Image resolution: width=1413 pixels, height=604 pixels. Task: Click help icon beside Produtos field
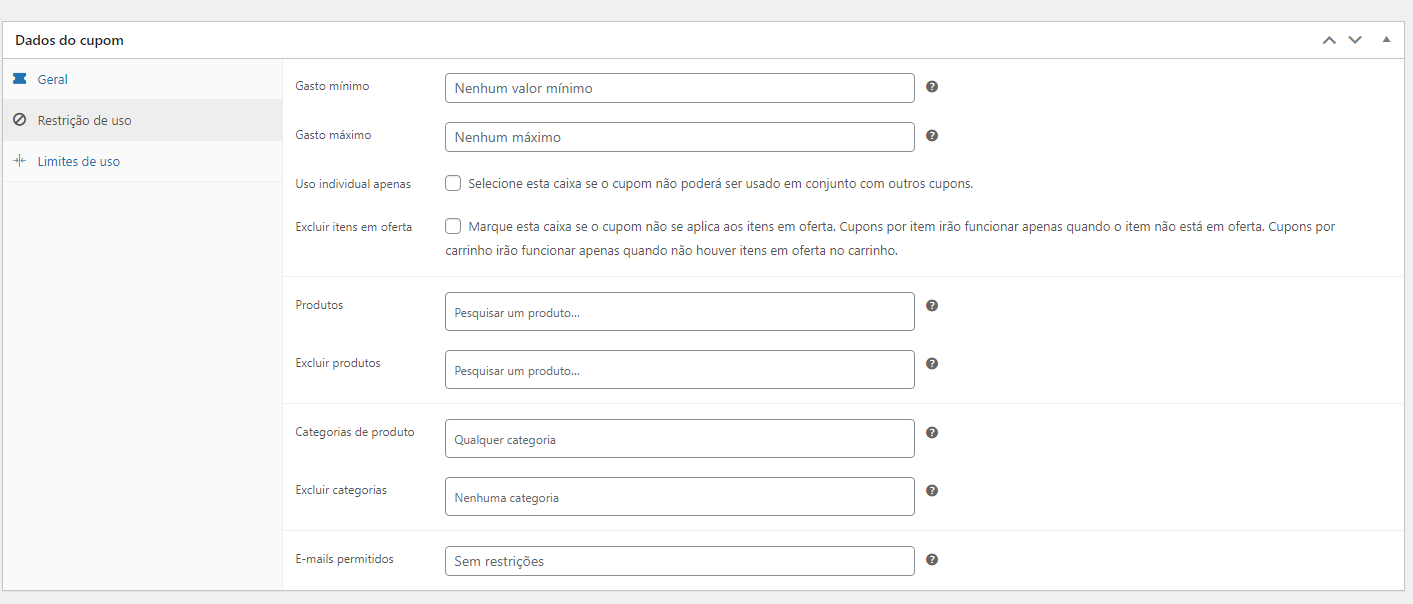(x=932, y=306)
